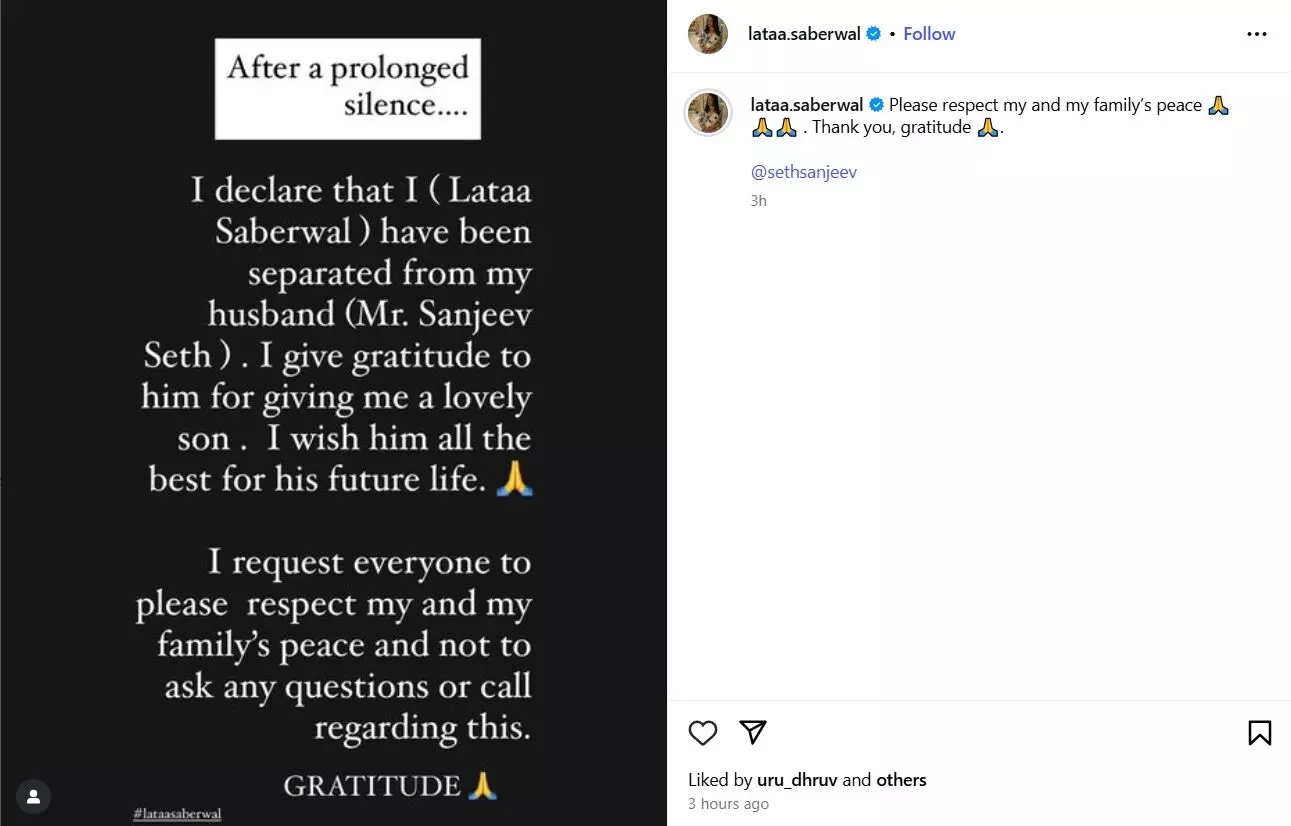Image resolution: width=1291 pixels, height=826 pixels.
Task: Like the post with the heart icon
Action: 703,733
